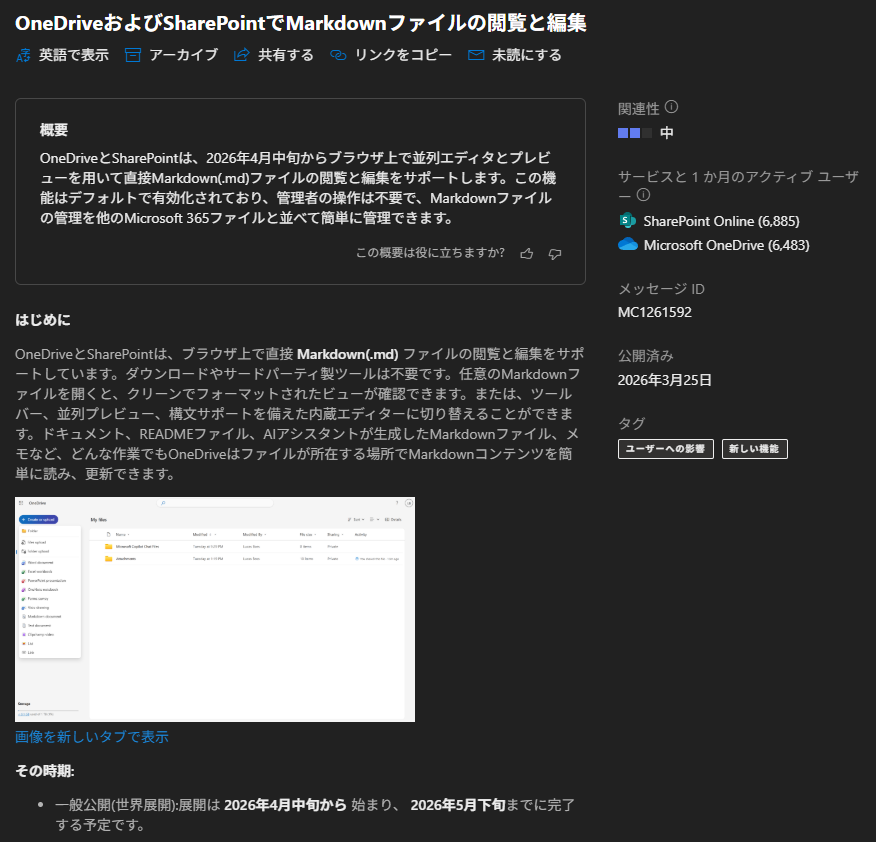This screenshot has width=876, height=842.
Task: Click この概要は役に立ちますか? feedback text
Action: coord(430,253)
